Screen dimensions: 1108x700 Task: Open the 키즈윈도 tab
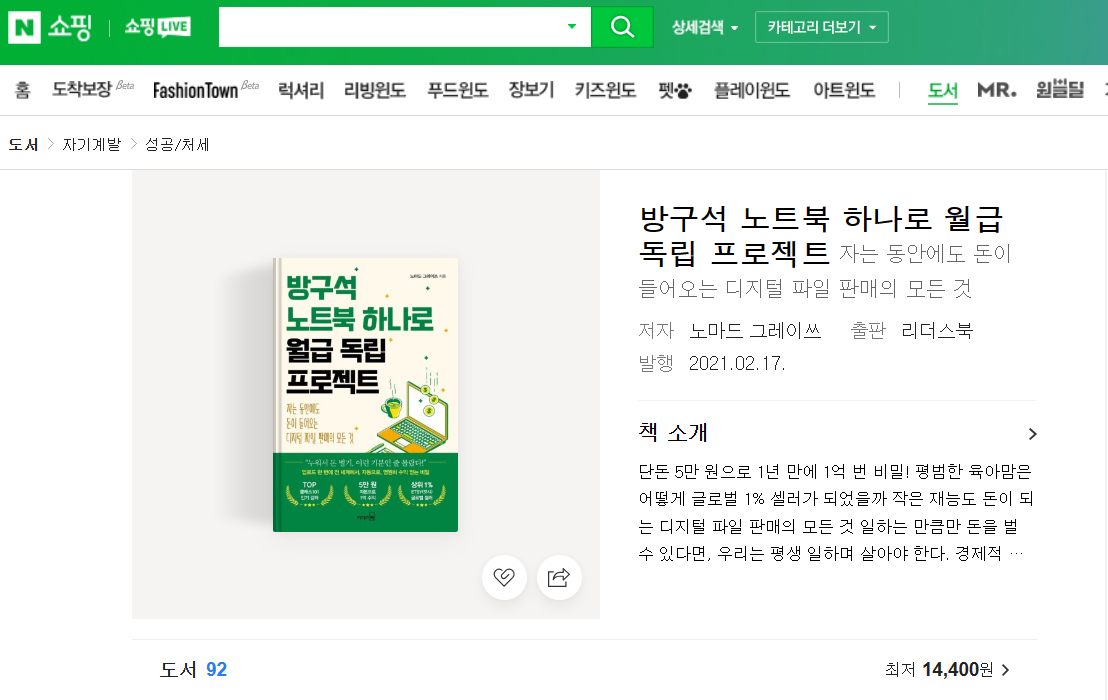tap(605, 90)
